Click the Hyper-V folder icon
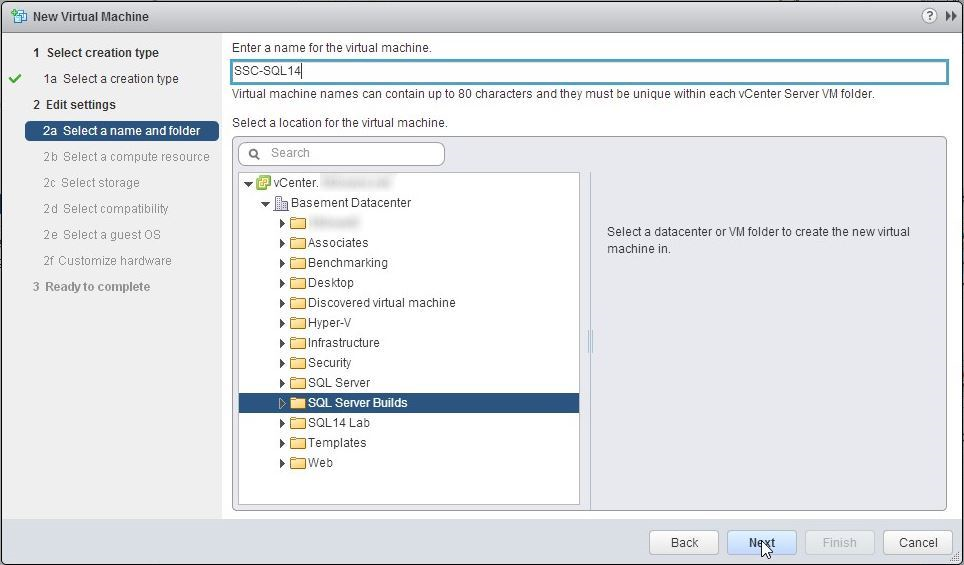The image size is (964, 565). tap(298, 323)
